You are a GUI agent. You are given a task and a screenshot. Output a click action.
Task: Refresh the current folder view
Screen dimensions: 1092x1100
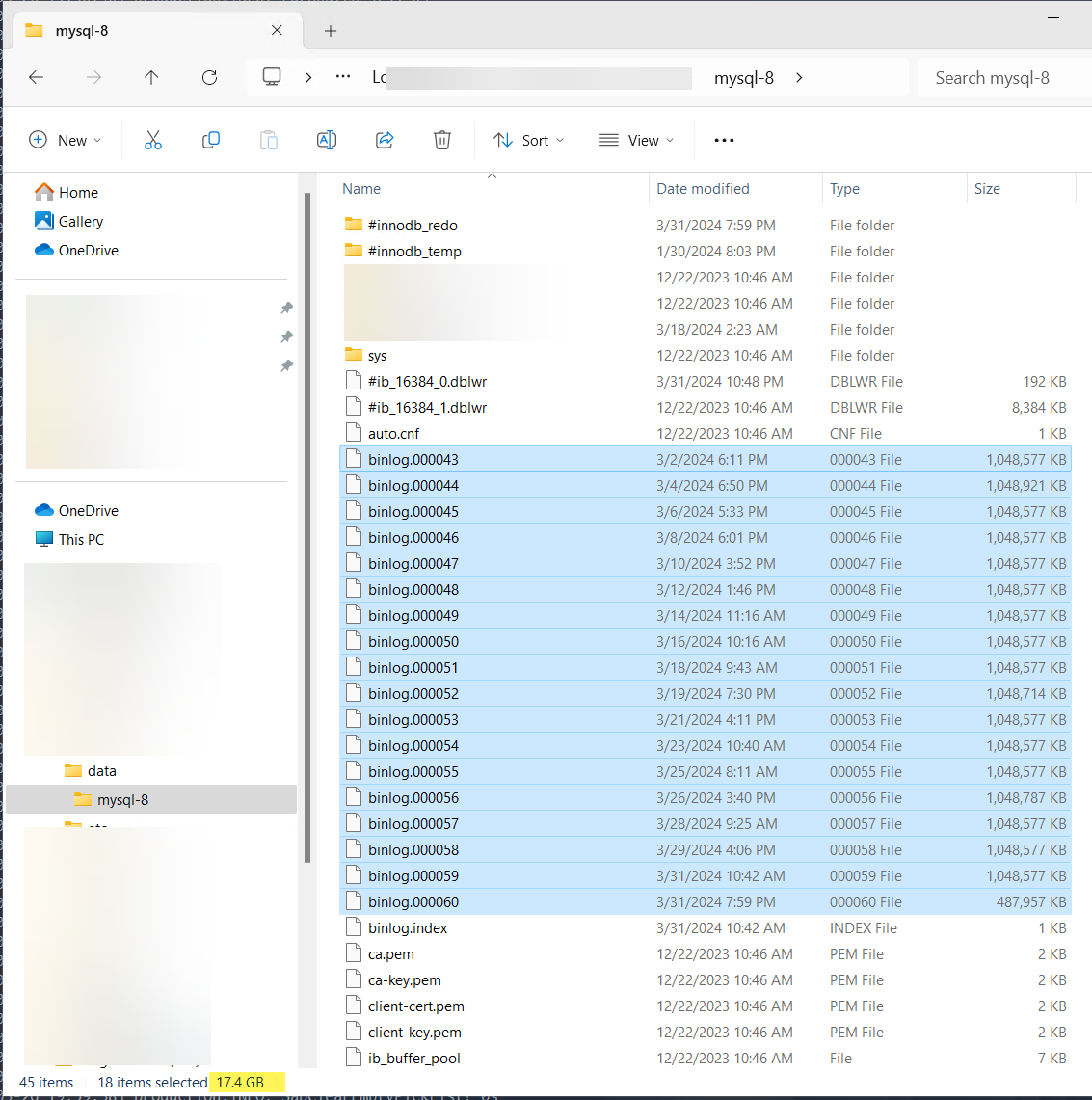point(209,77)
